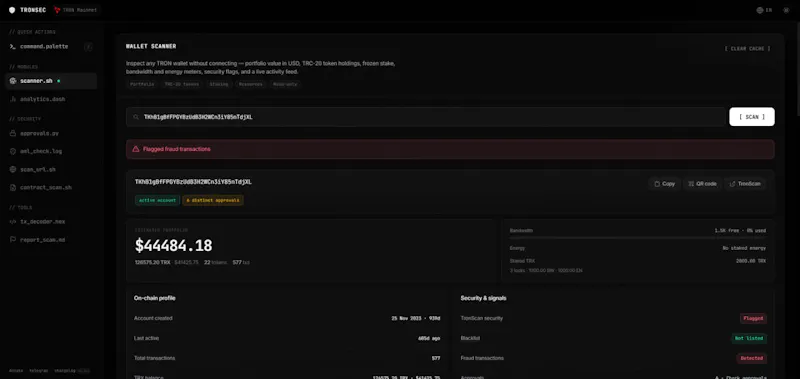
Task: Copy the wallet address with Copy button
Action: pos(664,184)
